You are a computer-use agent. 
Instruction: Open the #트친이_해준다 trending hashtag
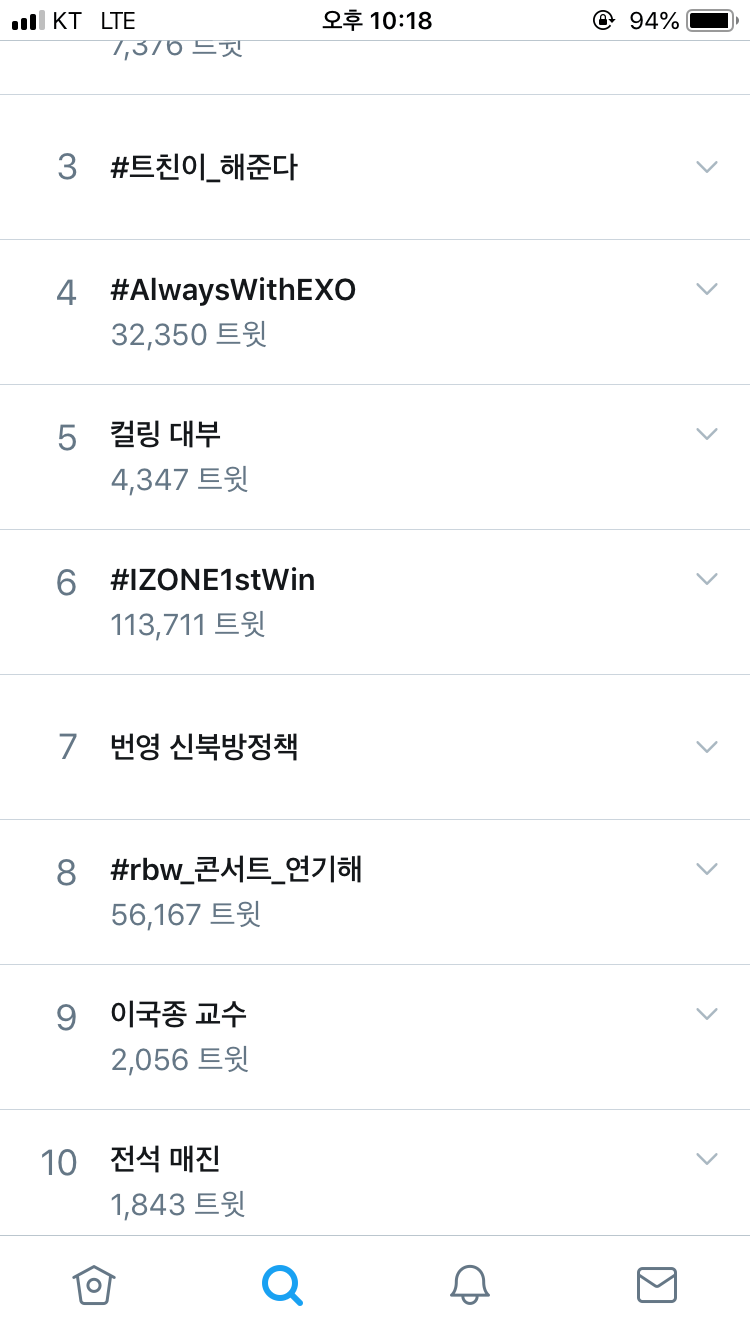(x=204, y=167)
